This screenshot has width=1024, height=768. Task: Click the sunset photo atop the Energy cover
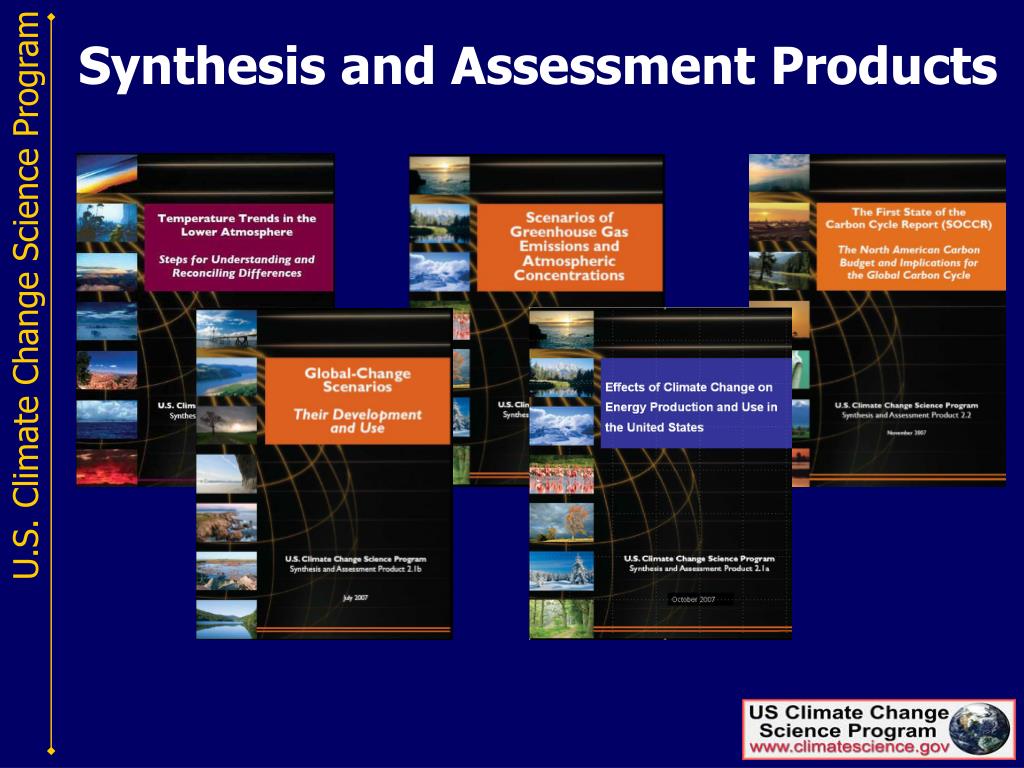tap(562, 329)
